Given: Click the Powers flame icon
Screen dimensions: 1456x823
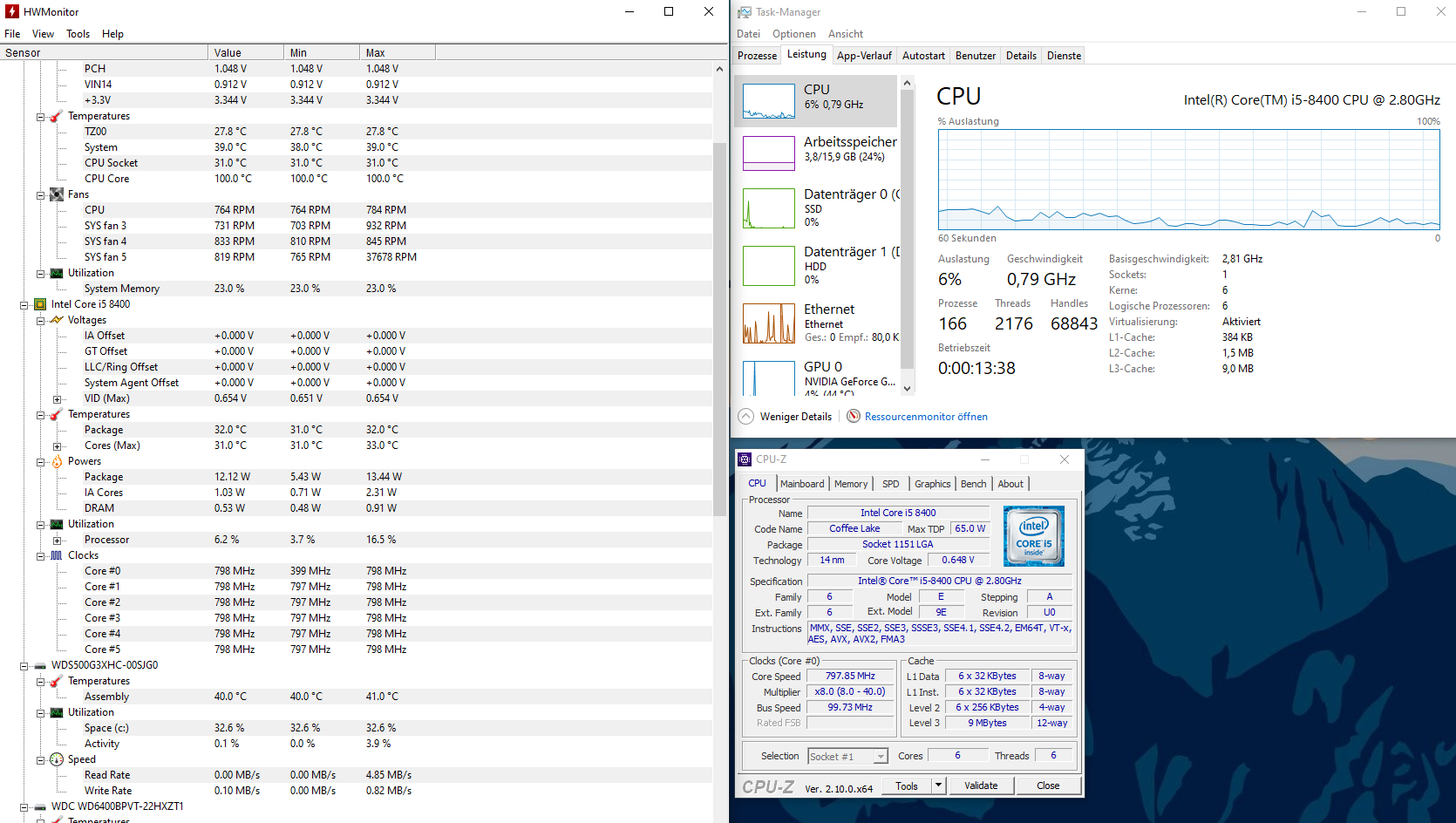Looking at the screenshot, I should [x=57, y=461].
